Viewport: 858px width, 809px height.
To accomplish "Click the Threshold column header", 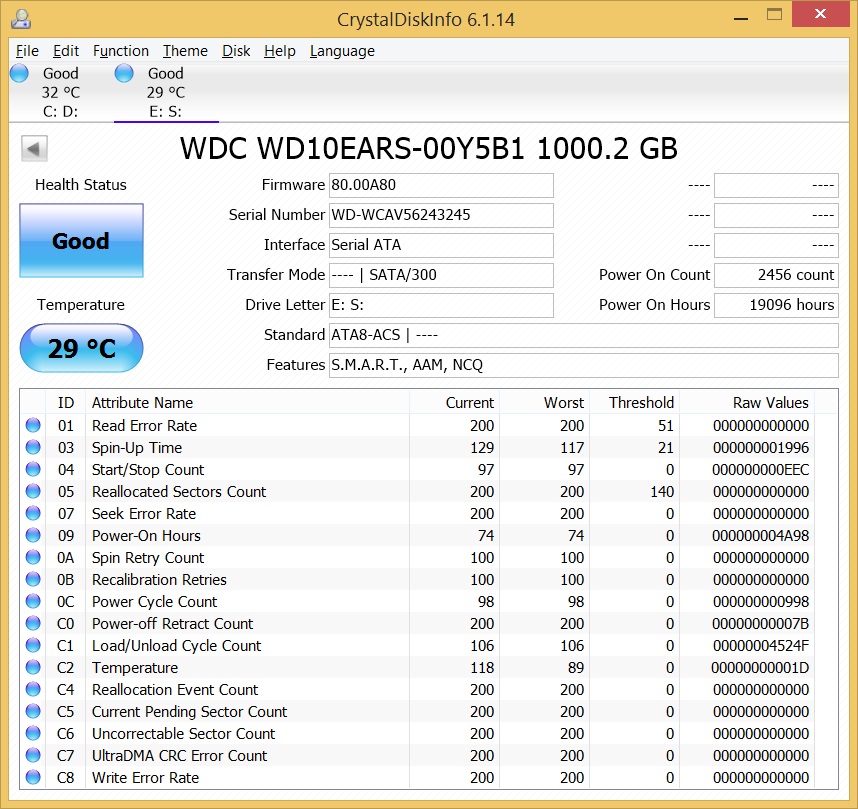I will coord(634,402).
